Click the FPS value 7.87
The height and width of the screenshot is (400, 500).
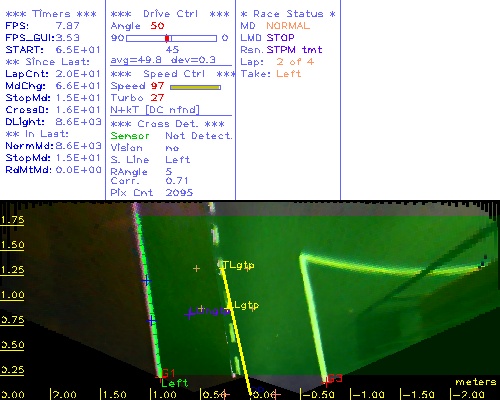pyautogui.click(x=68, y=26)
